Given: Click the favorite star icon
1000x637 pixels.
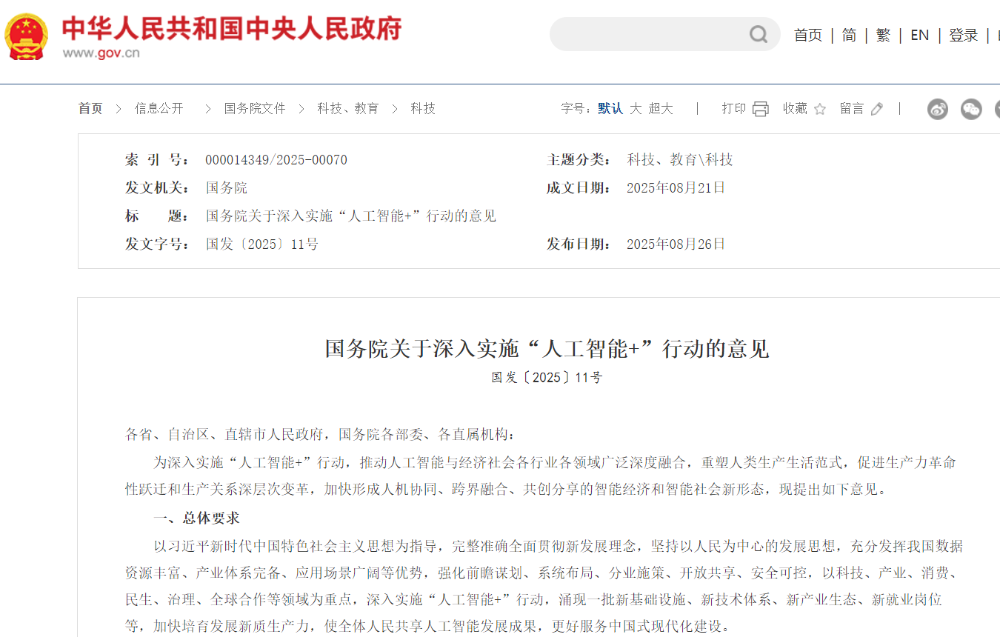Looking at the screenshot, I should 820,109.
